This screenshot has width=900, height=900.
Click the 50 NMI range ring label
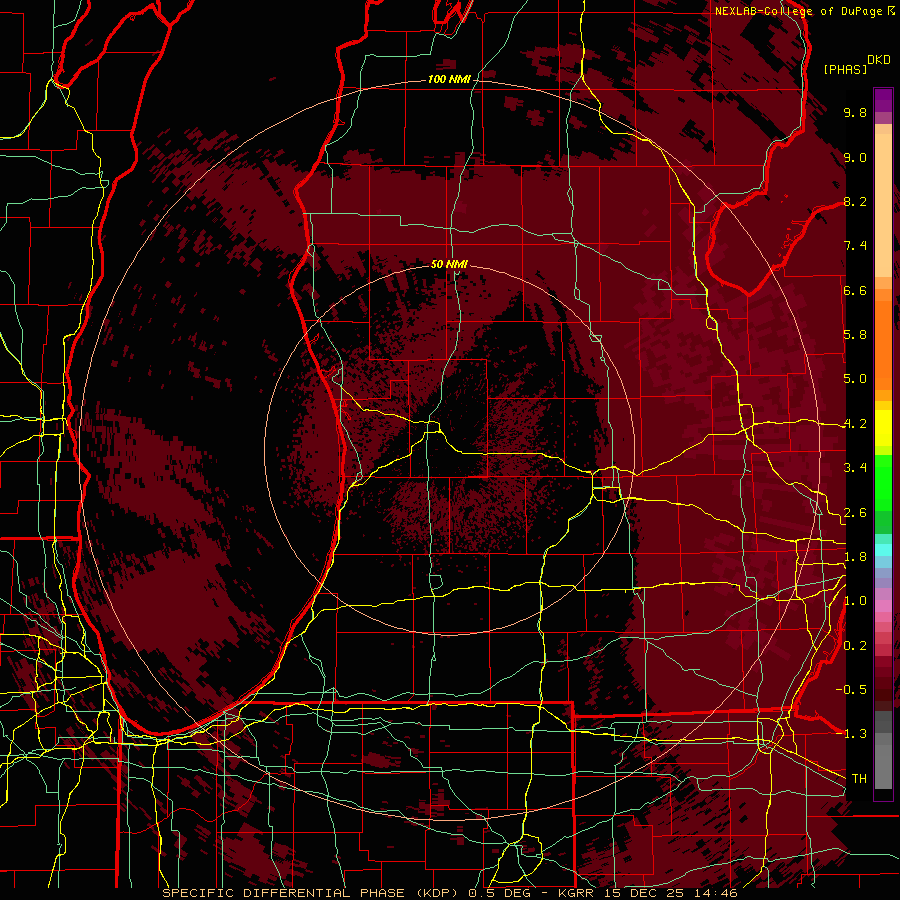(449, 264)
